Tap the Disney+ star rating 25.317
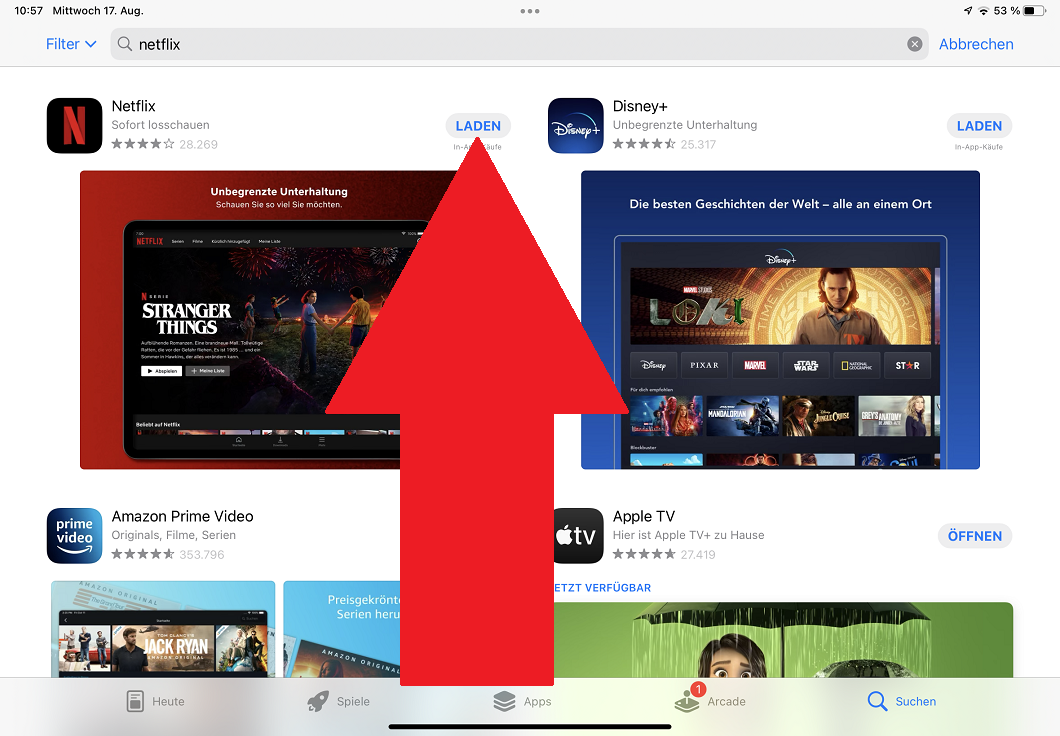This screenshot has width=1060, height=736. (x=664, y=144)
